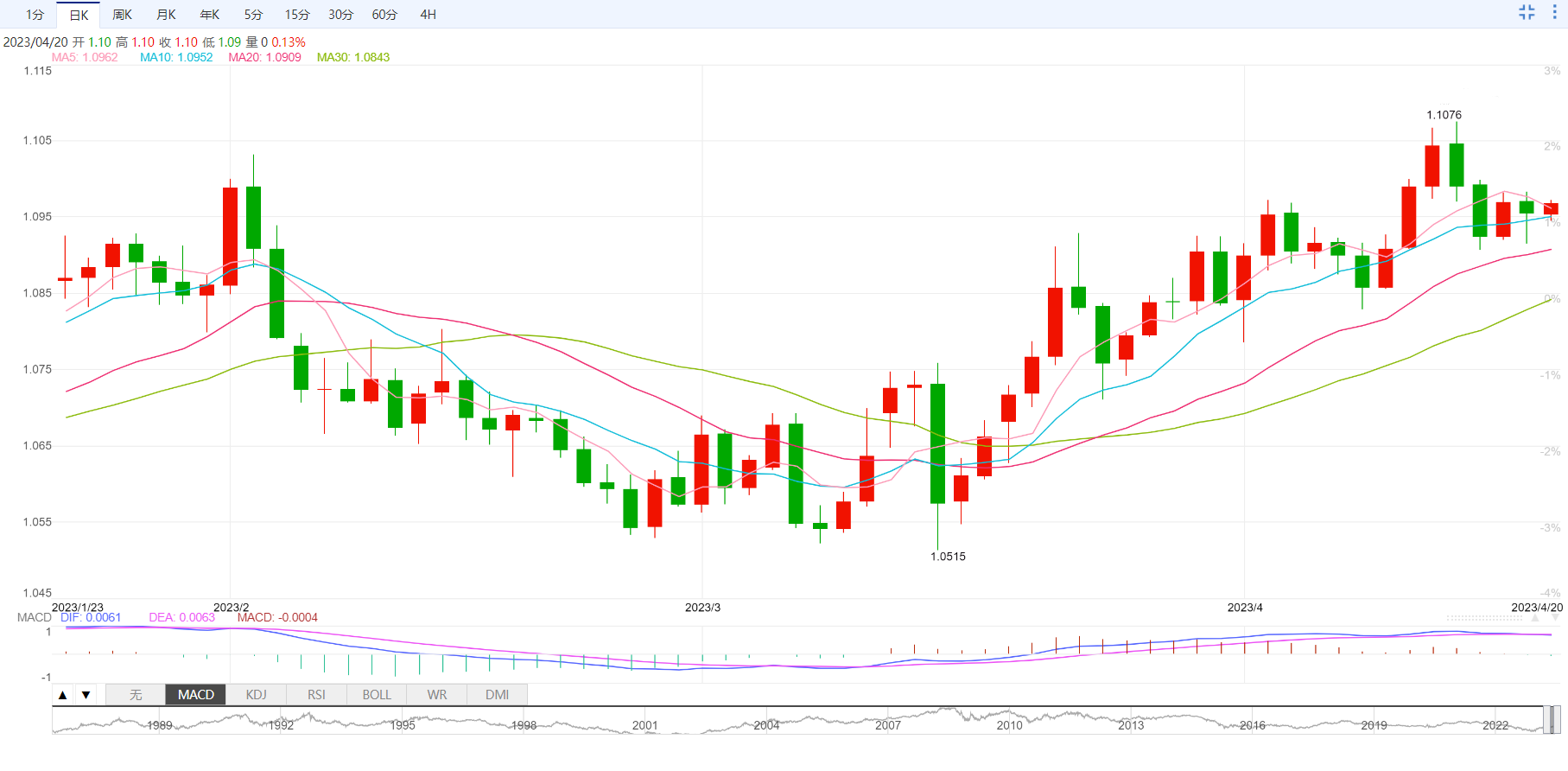Open the three-dot more options menu

point(1554,12)
